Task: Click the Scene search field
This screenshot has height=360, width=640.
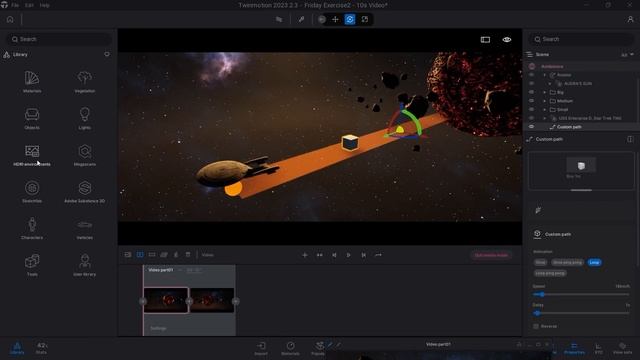Action: [581, 39]
